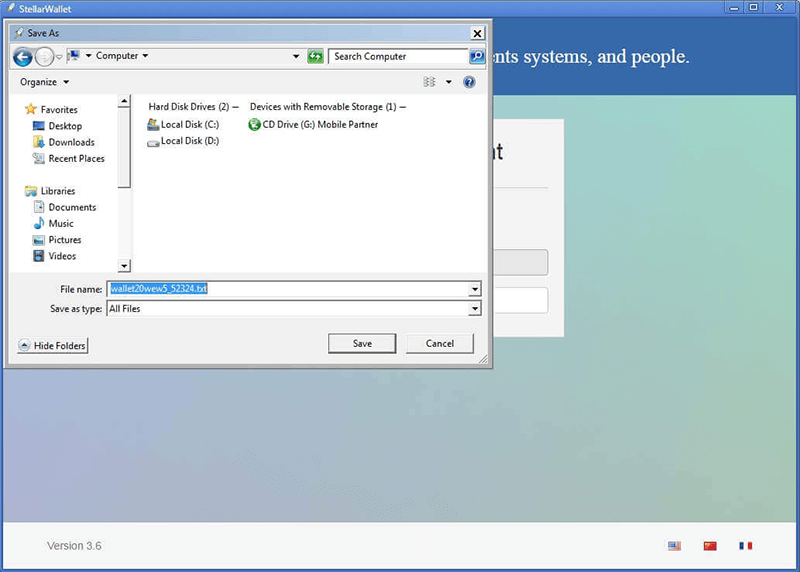Screen dimensions: 800x572
Task: Click the Local Disk (C:) drive icon
Action: (x=153, y=124)
